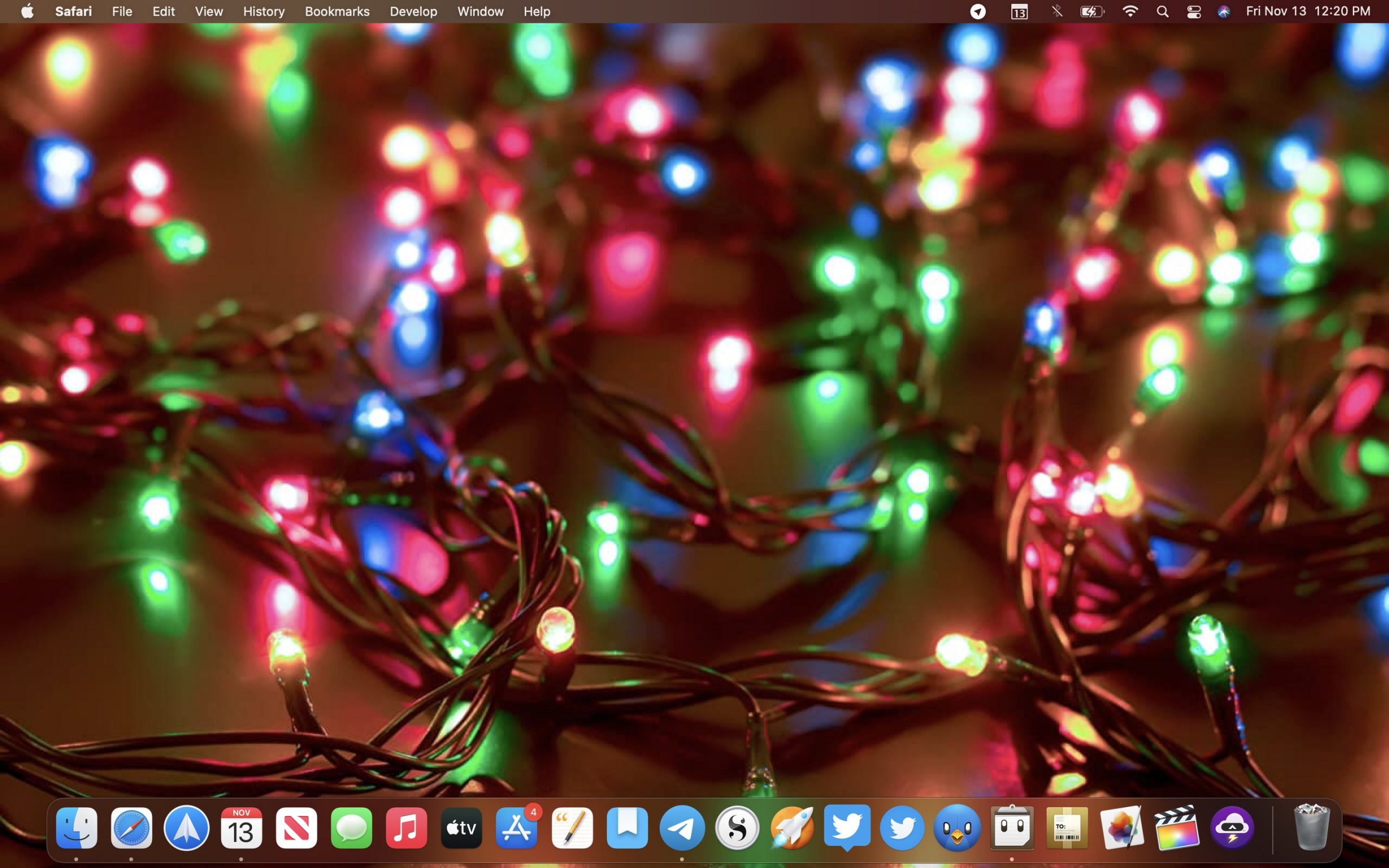1389x868 pixels.
Task: Open the Window menu
Action: tap(480, 11)
